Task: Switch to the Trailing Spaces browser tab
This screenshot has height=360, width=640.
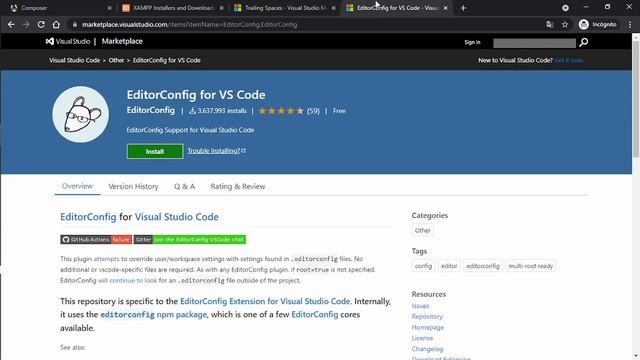Action: [285, 8]
